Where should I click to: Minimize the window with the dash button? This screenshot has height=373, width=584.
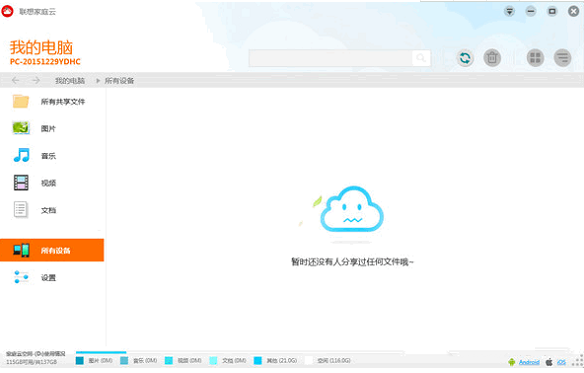click(x=531, y=11)
